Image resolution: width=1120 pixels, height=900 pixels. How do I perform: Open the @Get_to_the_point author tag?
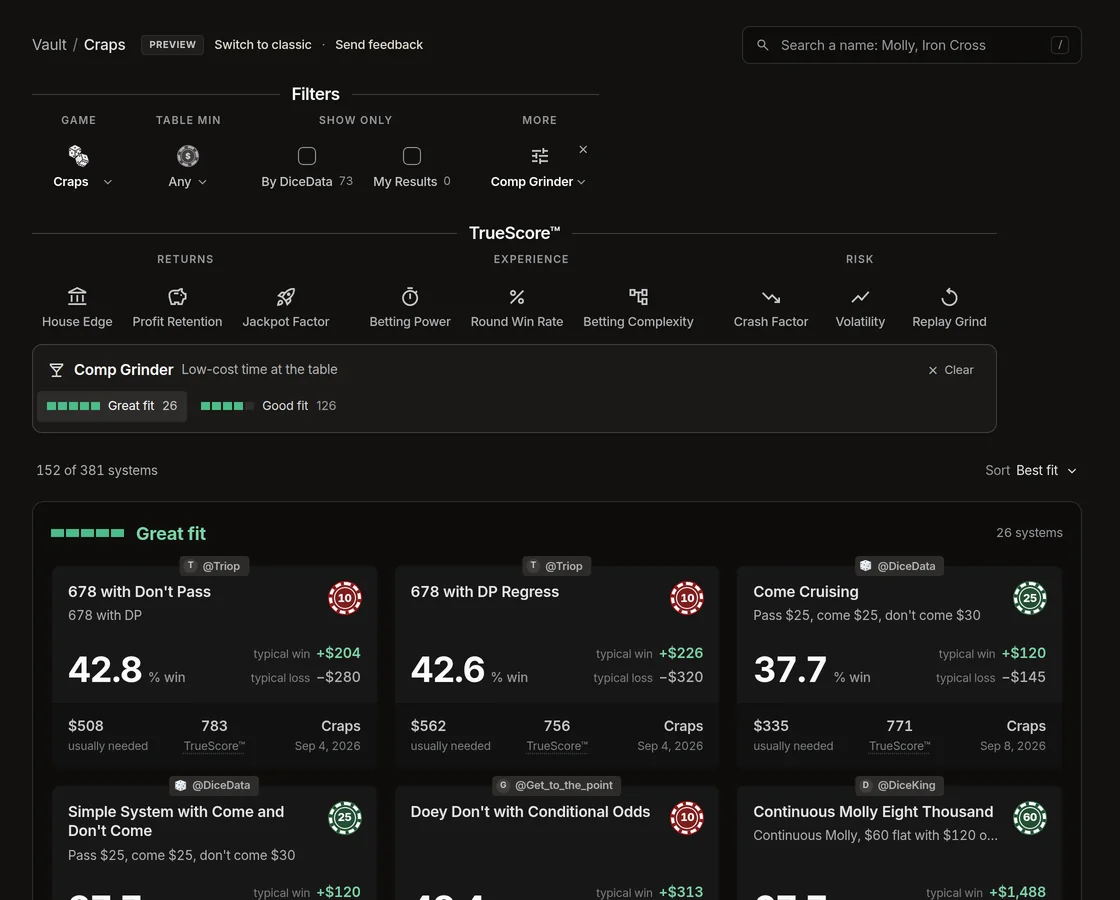click(556, 785)
